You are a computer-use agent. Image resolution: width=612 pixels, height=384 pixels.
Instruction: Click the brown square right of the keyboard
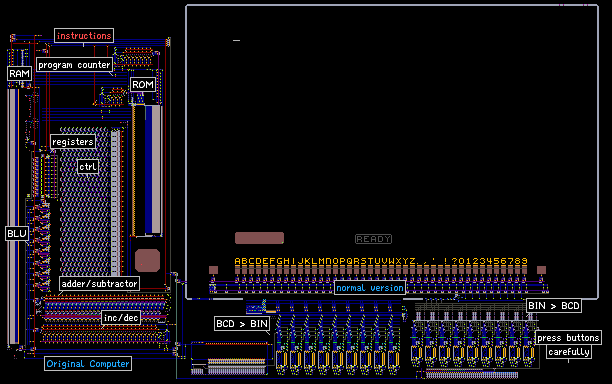(541, 270)
